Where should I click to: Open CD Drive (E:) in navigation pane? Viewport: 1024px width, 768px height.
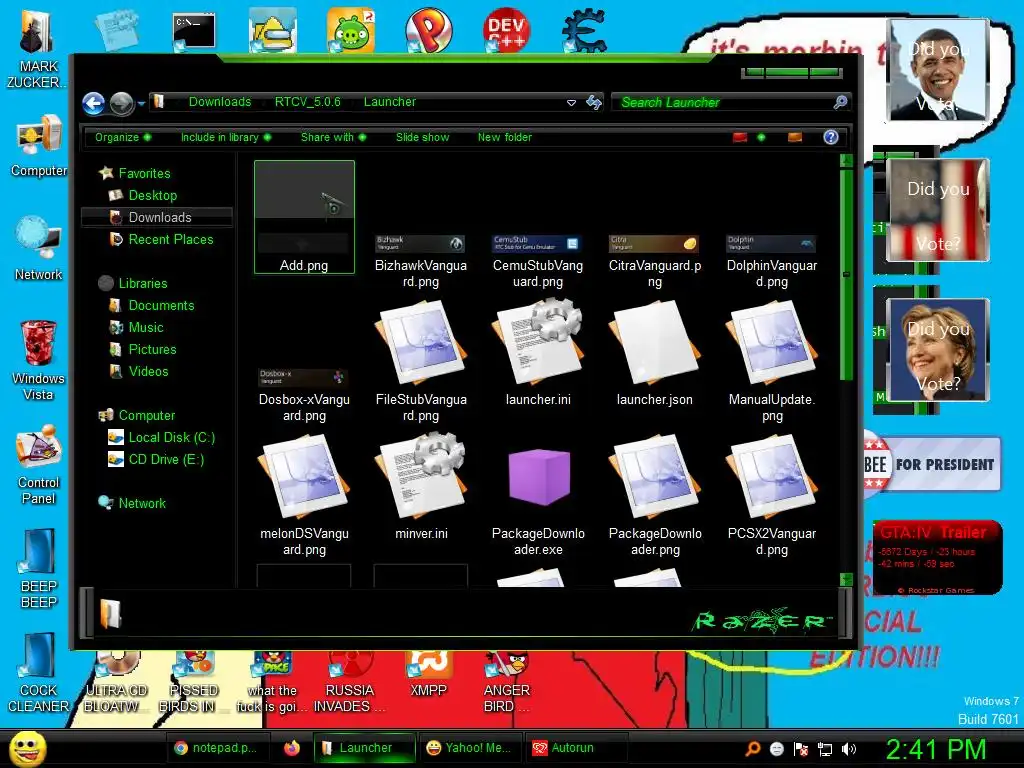pos(166,459)
